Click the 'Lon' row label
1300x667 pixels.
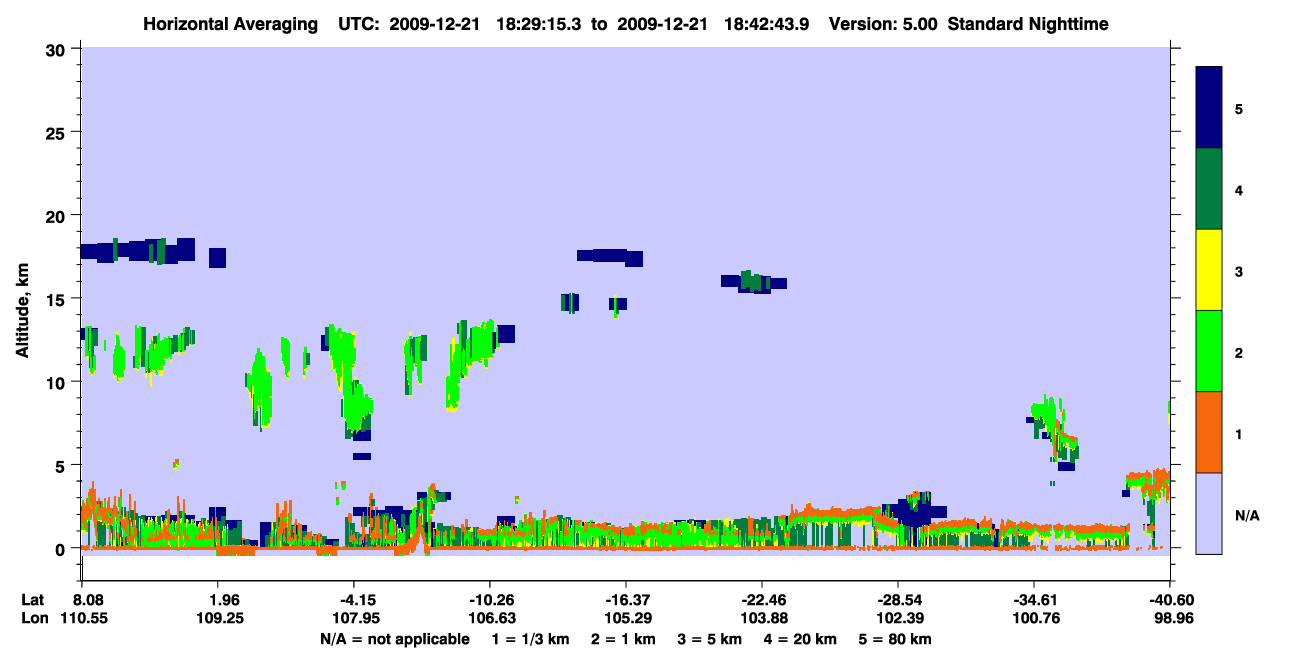34,618
